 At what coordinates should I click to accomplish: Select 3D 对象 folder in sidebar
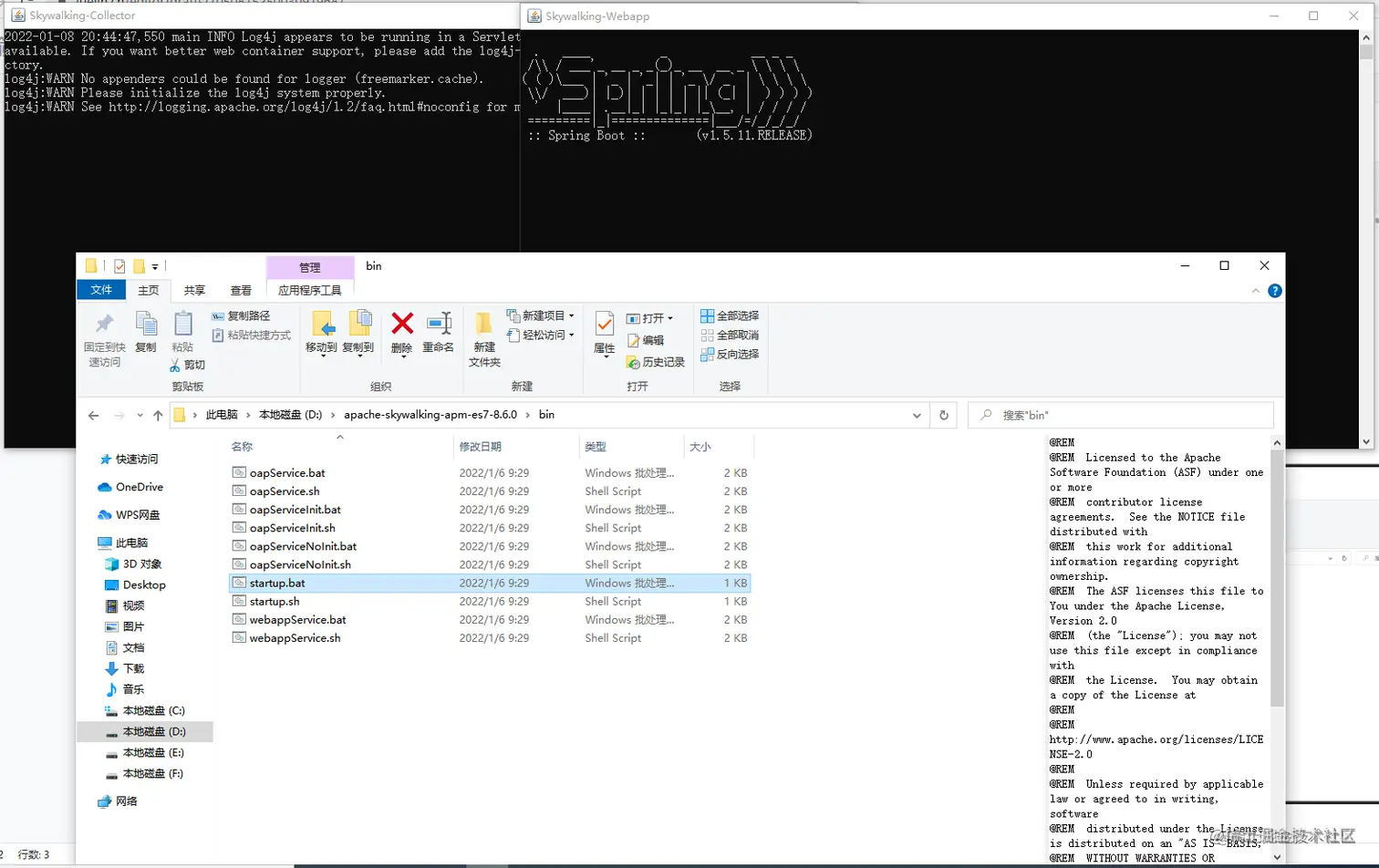click(133, 563)
